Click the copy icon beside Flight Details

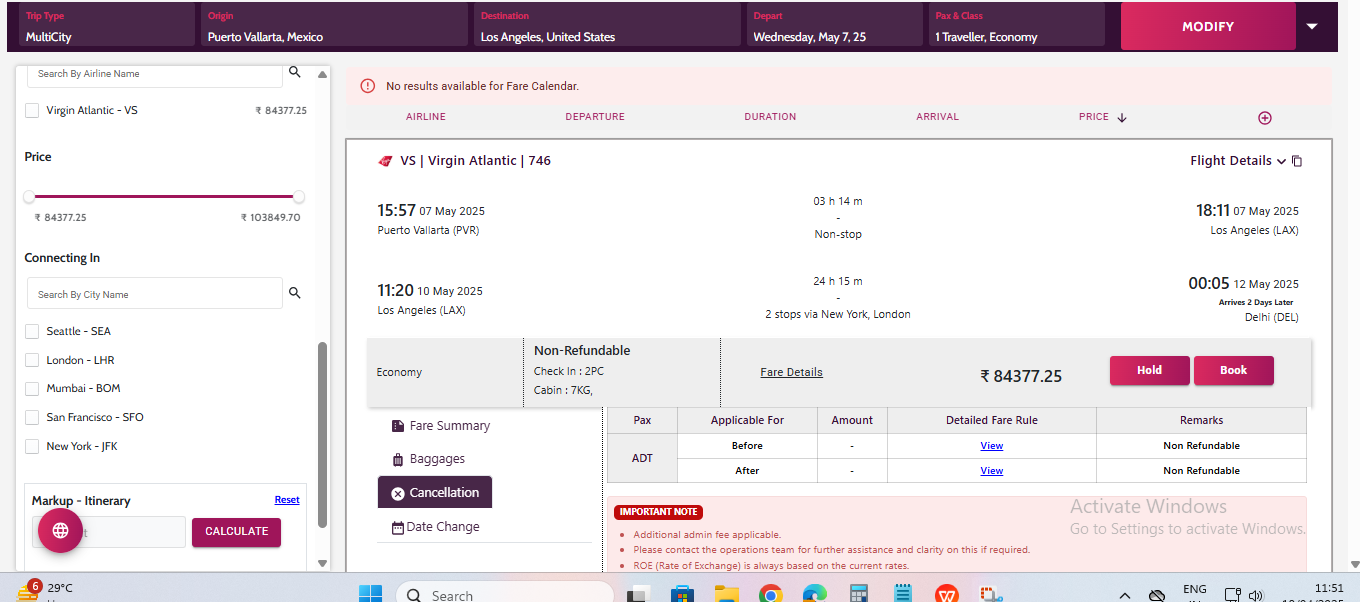tap(1297, 161)
